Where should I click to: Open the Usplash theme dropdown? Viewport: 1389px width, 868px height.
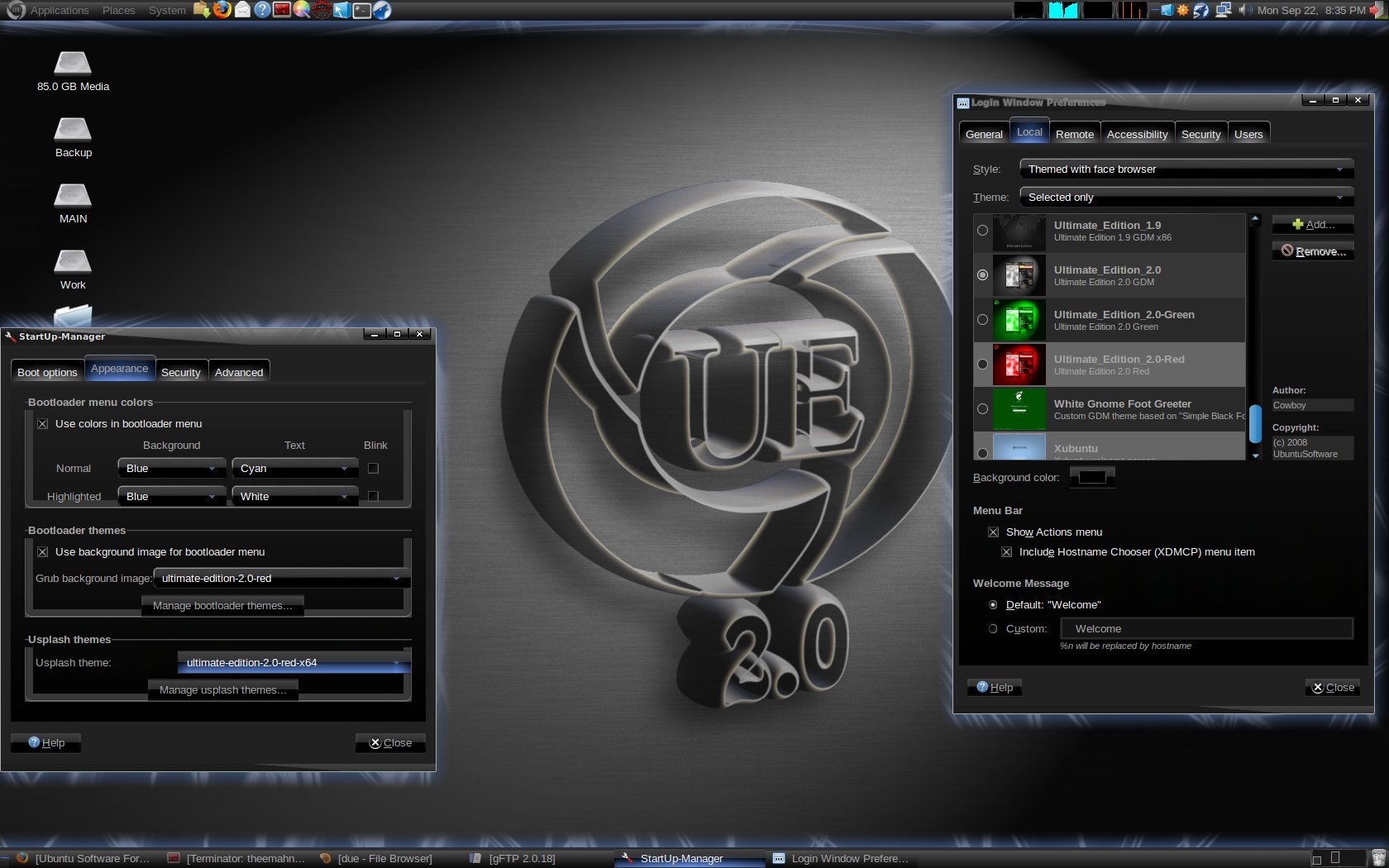[294, 662]
